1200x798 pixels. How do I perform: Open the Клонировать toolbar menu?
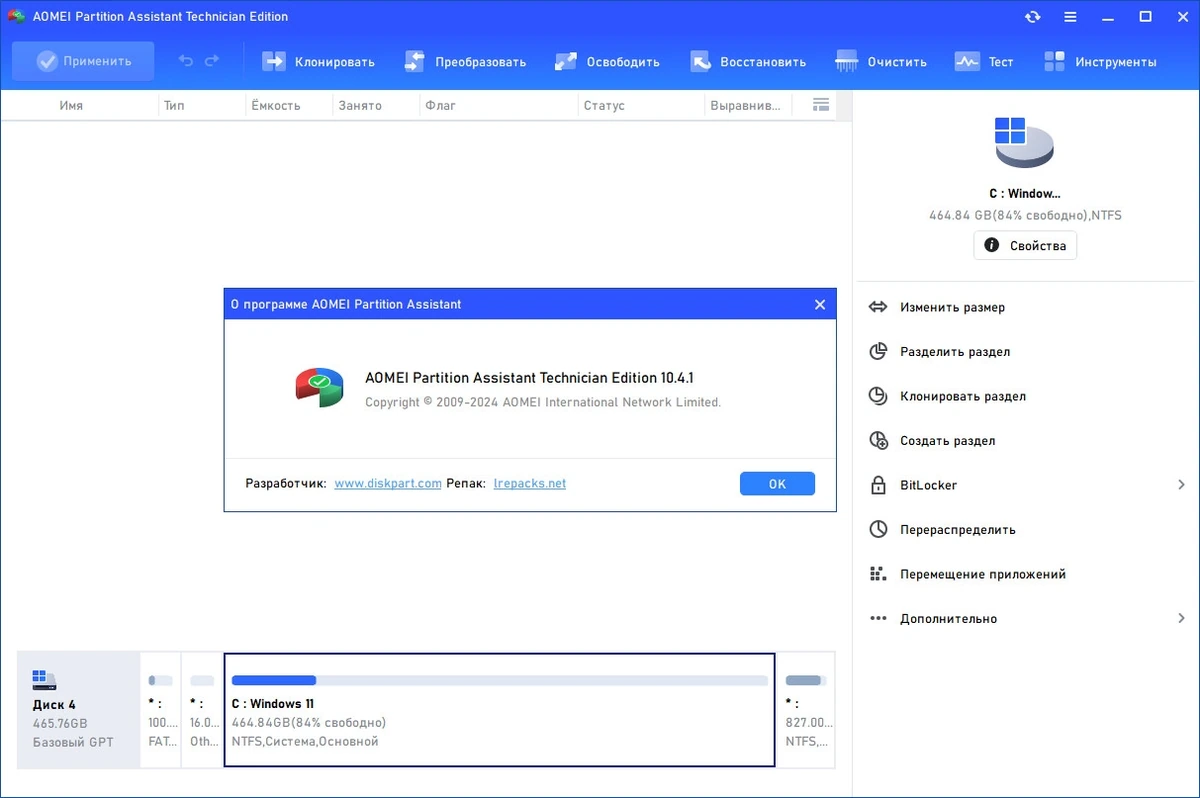pyautogui.click(x=318, y=61)
